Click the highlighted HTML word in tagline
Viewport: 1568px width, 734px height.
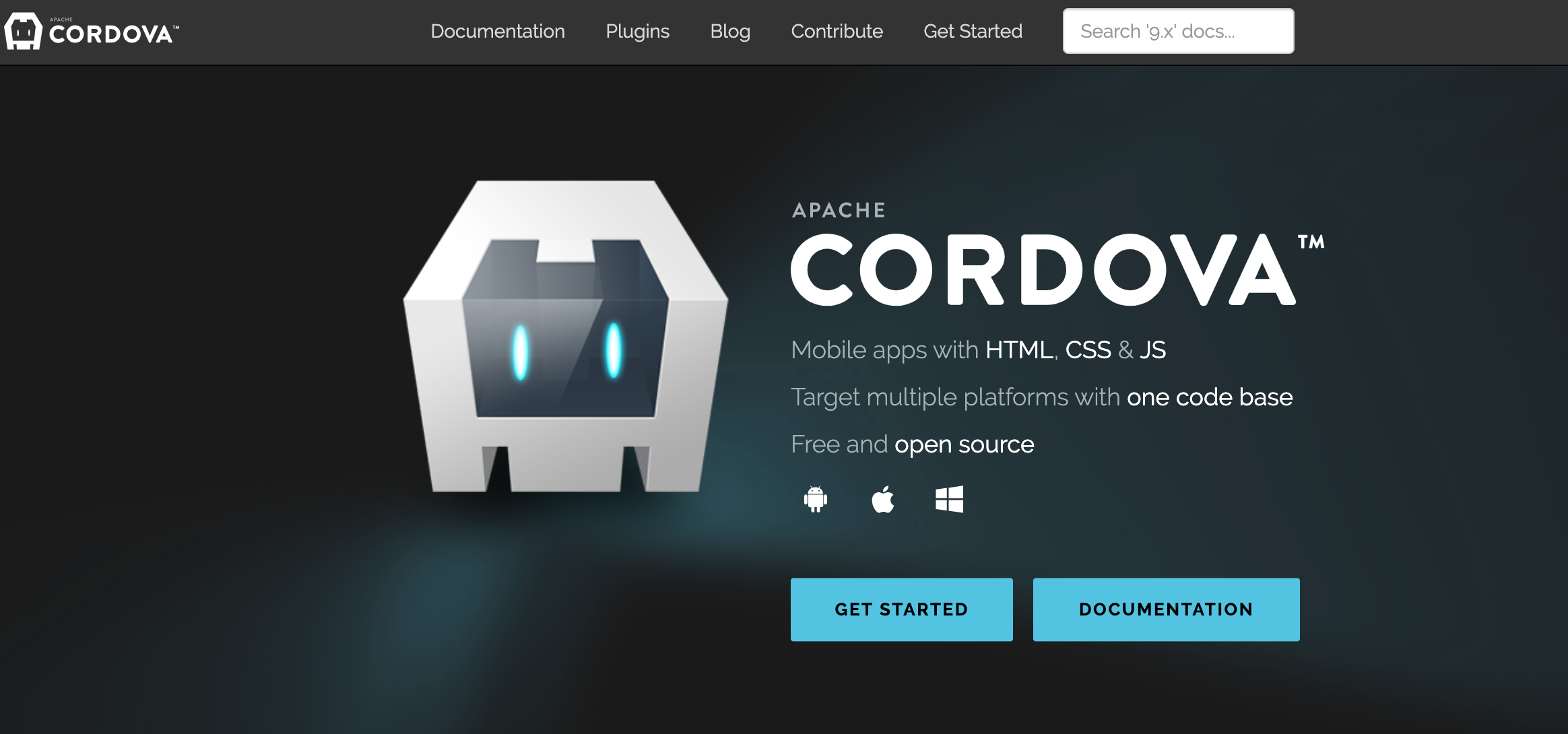tap(1019, 350)
